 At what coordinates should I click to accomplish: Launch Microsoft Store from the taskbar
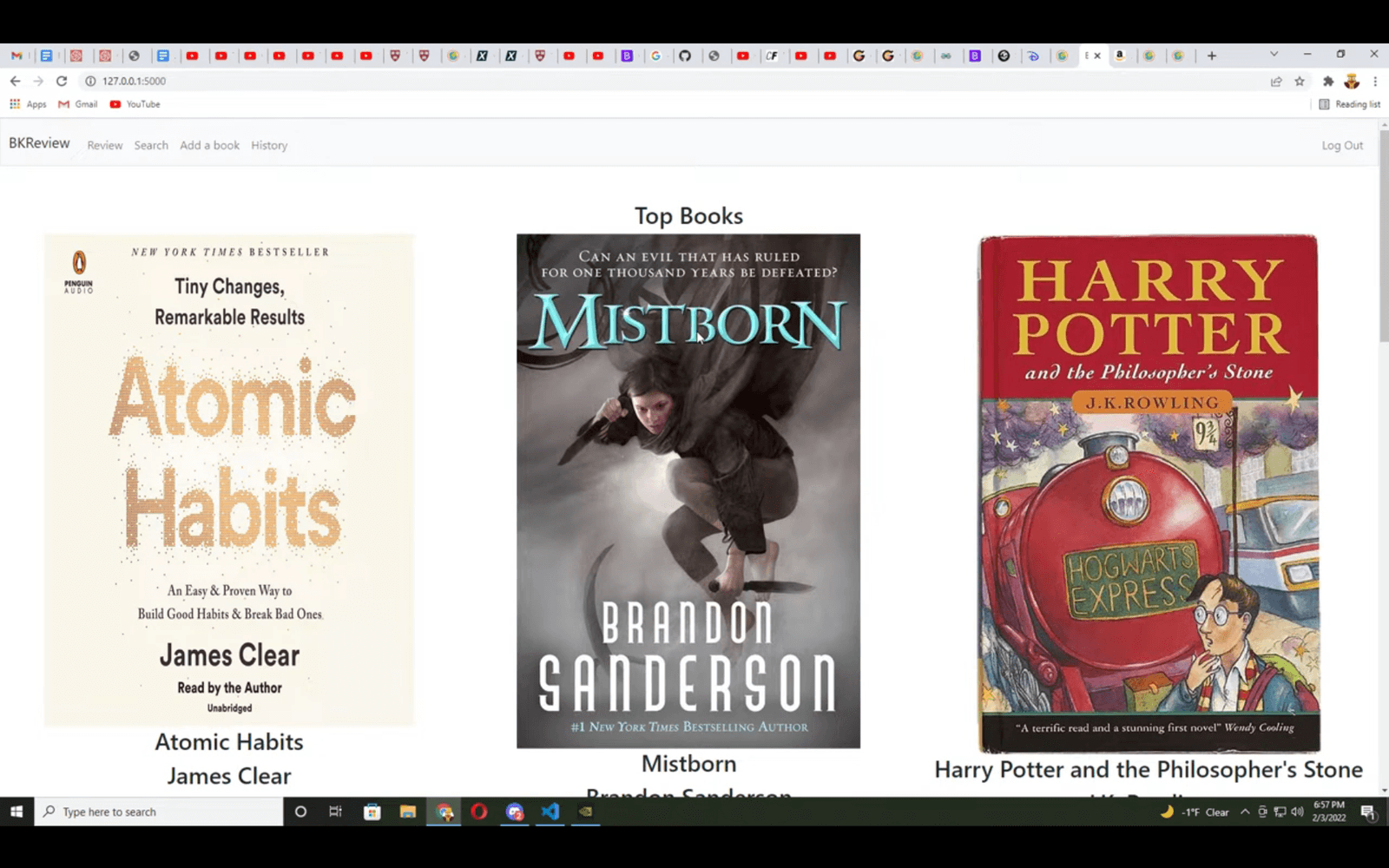point(372,812)
